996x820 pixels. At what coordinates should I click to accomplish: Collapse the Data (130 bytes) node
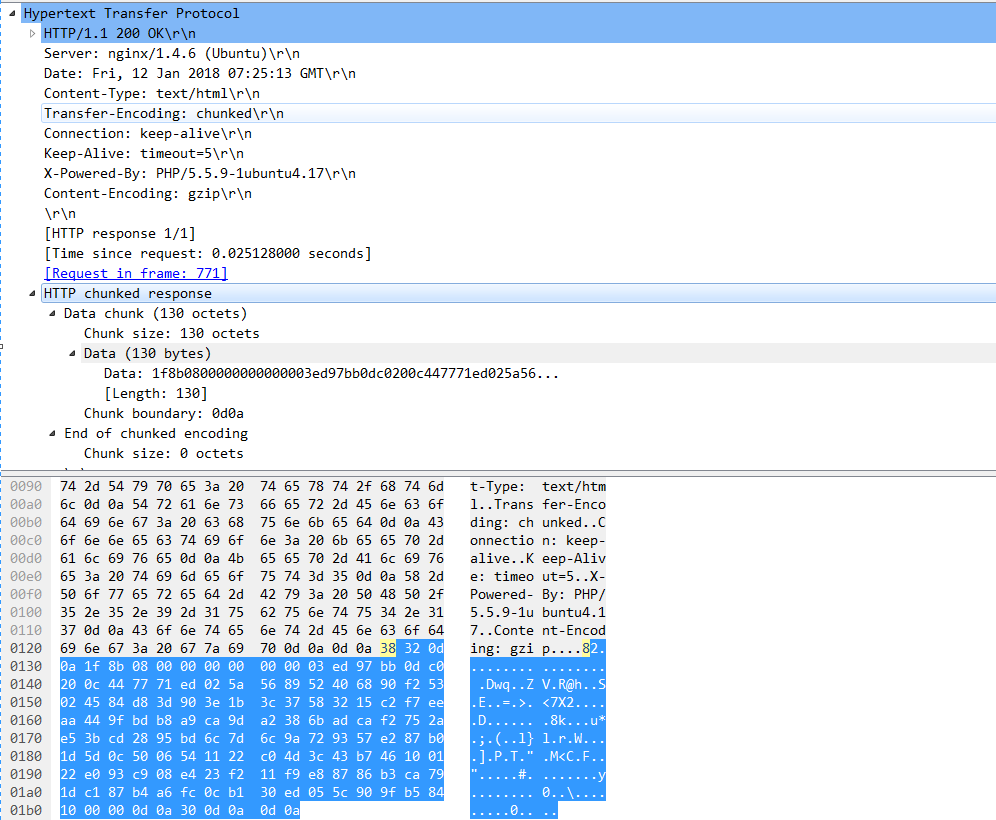[73, 353]
